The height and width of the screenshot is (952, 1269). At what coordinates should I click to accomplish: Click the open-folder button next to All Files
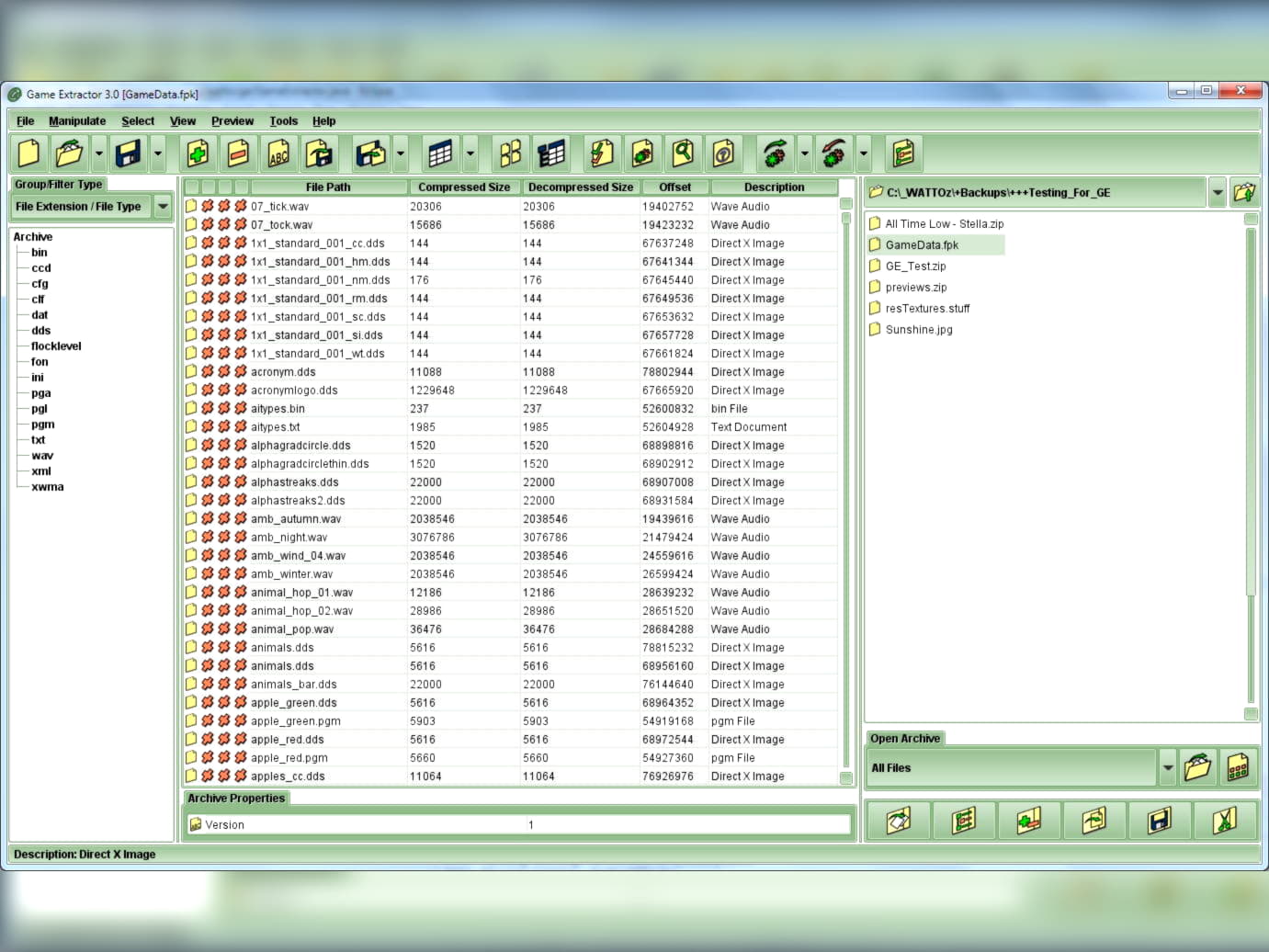tap(1197, 767)
